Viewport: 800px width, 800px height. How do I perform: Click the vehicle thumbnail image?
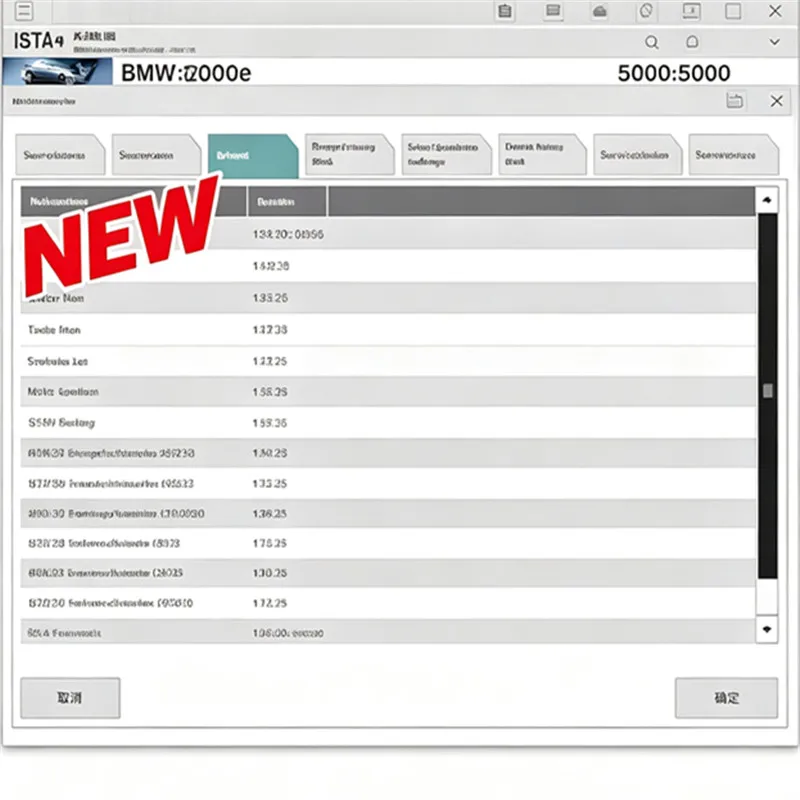pyautogui.click(x=57, y=72)
